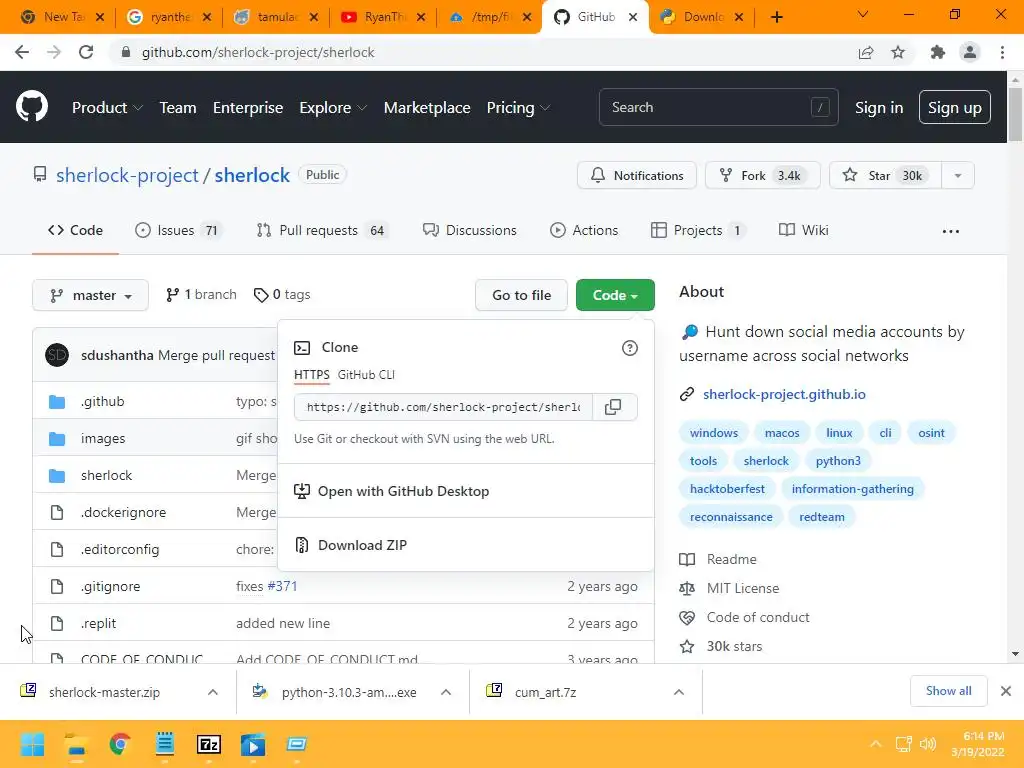Open the tab search chevron

pos(863,14)
